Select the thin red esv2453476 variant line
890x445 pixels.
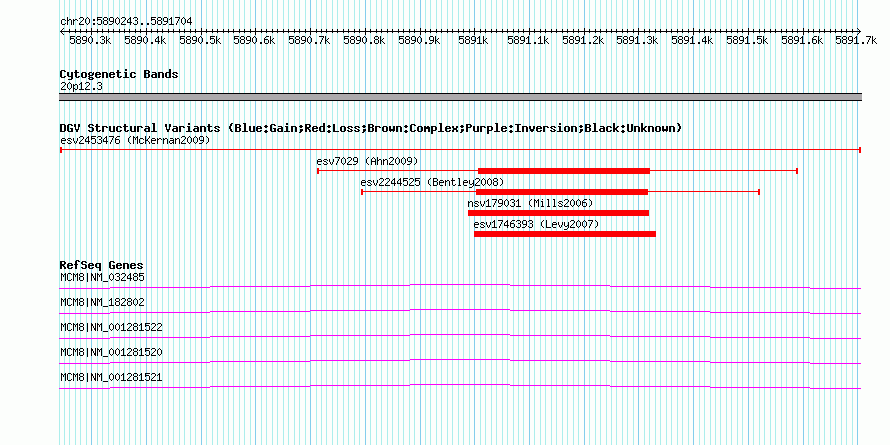[x=460, y=150]
